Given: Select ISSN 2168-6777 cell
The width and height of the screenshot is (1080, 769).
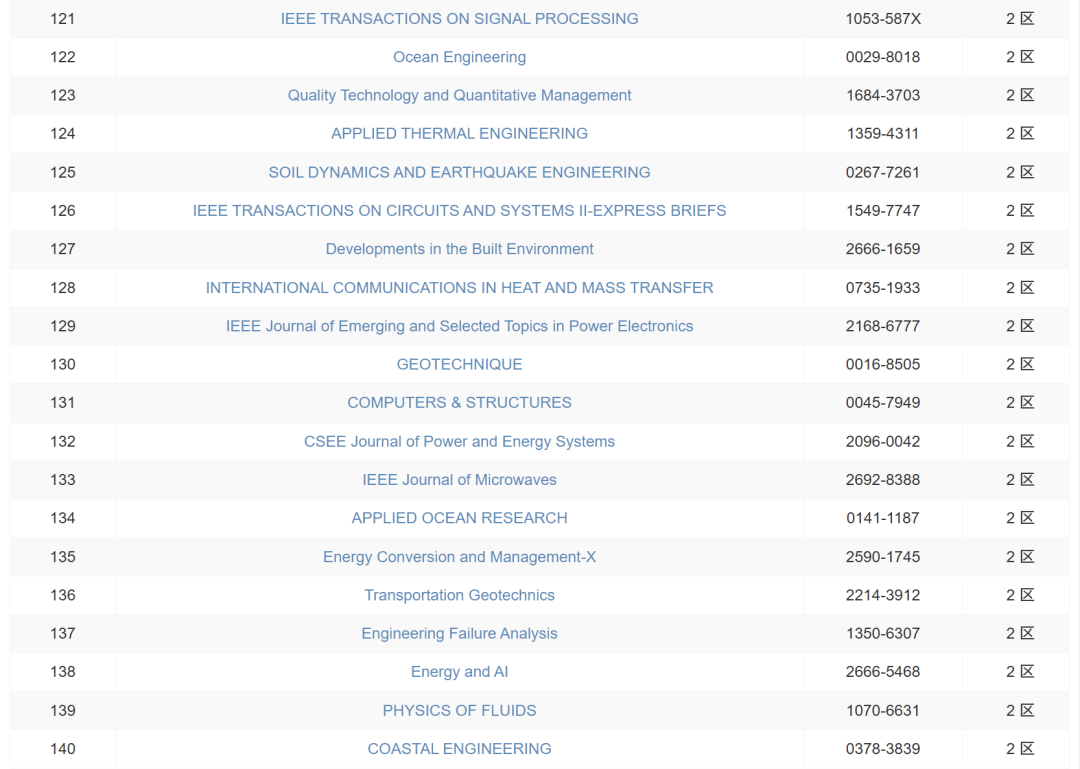Looking at the screenshot, I should [x=883, y=326].
